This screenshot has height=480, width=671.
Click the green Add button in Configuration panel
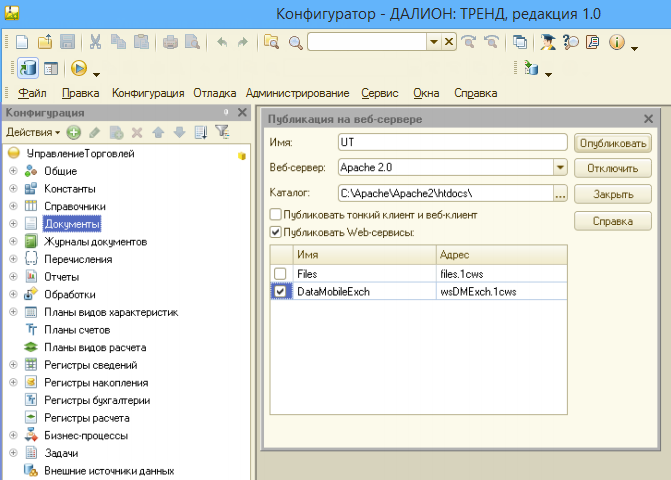coord(74,133)
